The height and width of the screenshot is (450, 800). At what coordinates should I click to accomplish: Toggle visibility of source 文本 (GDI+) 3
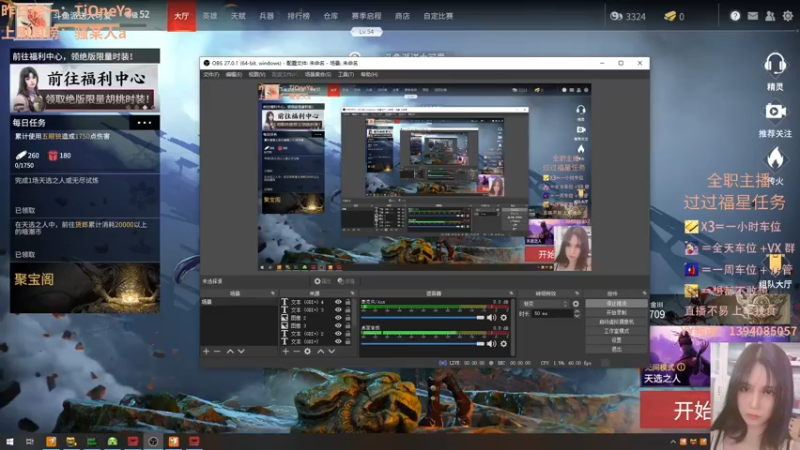point(338,310)
